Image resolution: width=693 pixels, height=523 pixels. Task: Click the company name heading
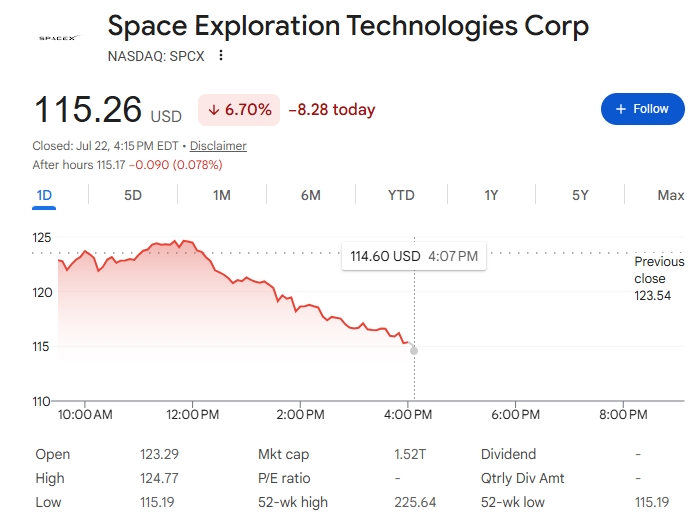coord(348,26)
